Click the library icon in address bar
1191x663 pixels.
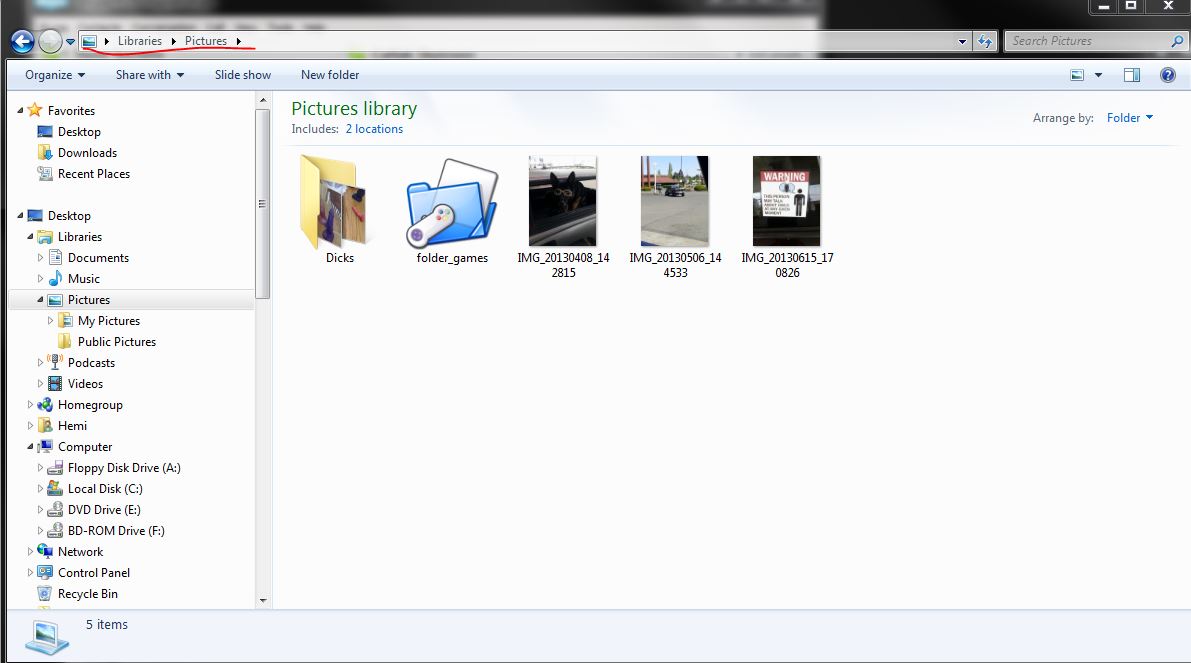89,41
